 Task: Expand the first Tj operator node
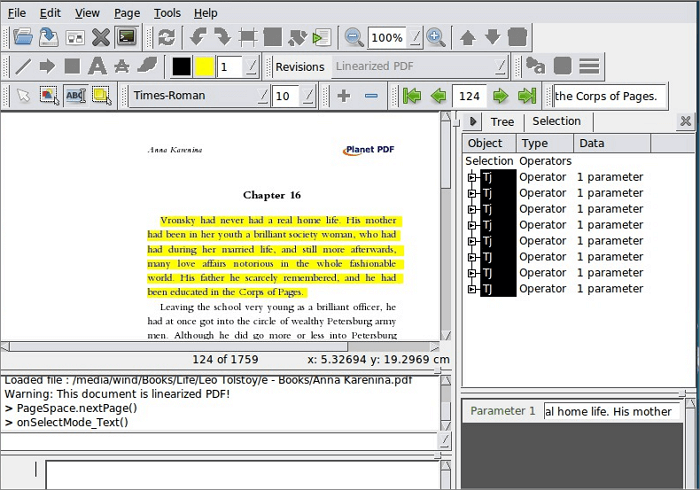coord(472,177)
